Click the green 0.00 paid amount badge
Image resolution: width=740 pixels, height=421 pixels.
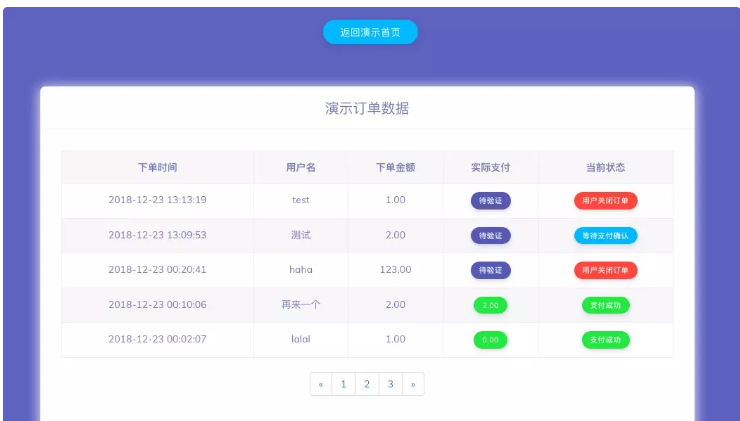click(x=490, y=340)
